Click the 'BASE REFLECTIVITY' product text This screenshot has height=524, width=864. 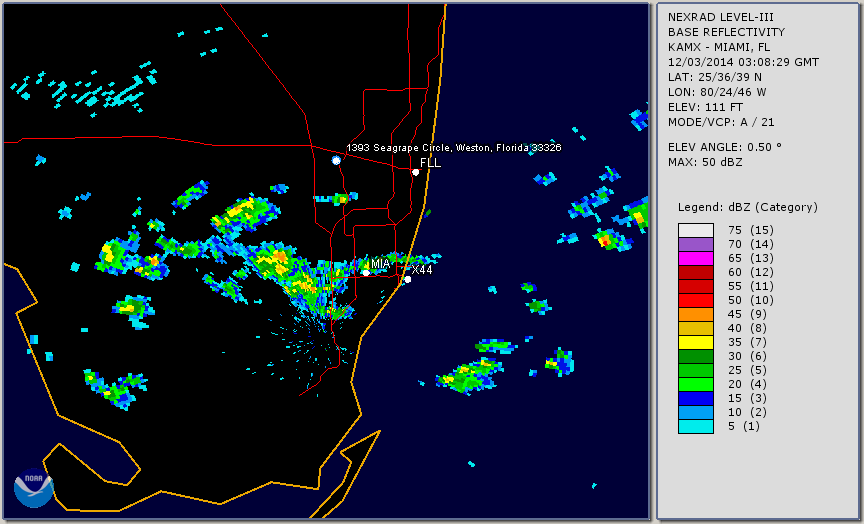726,33
